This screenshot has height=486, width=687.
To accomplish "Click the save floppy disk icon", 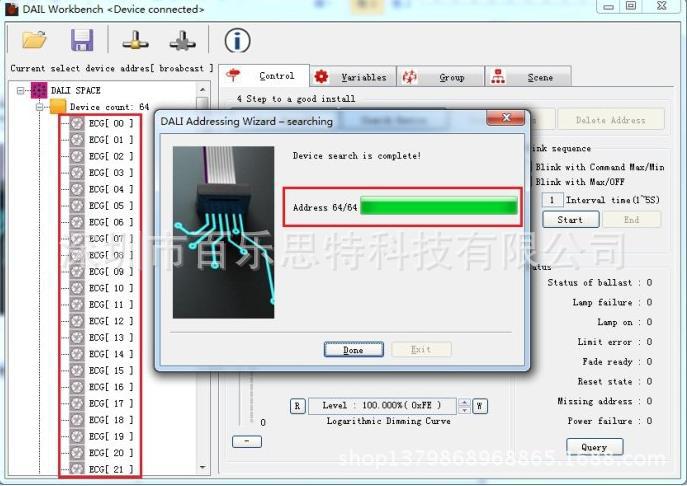I will (x=82, y=40).
